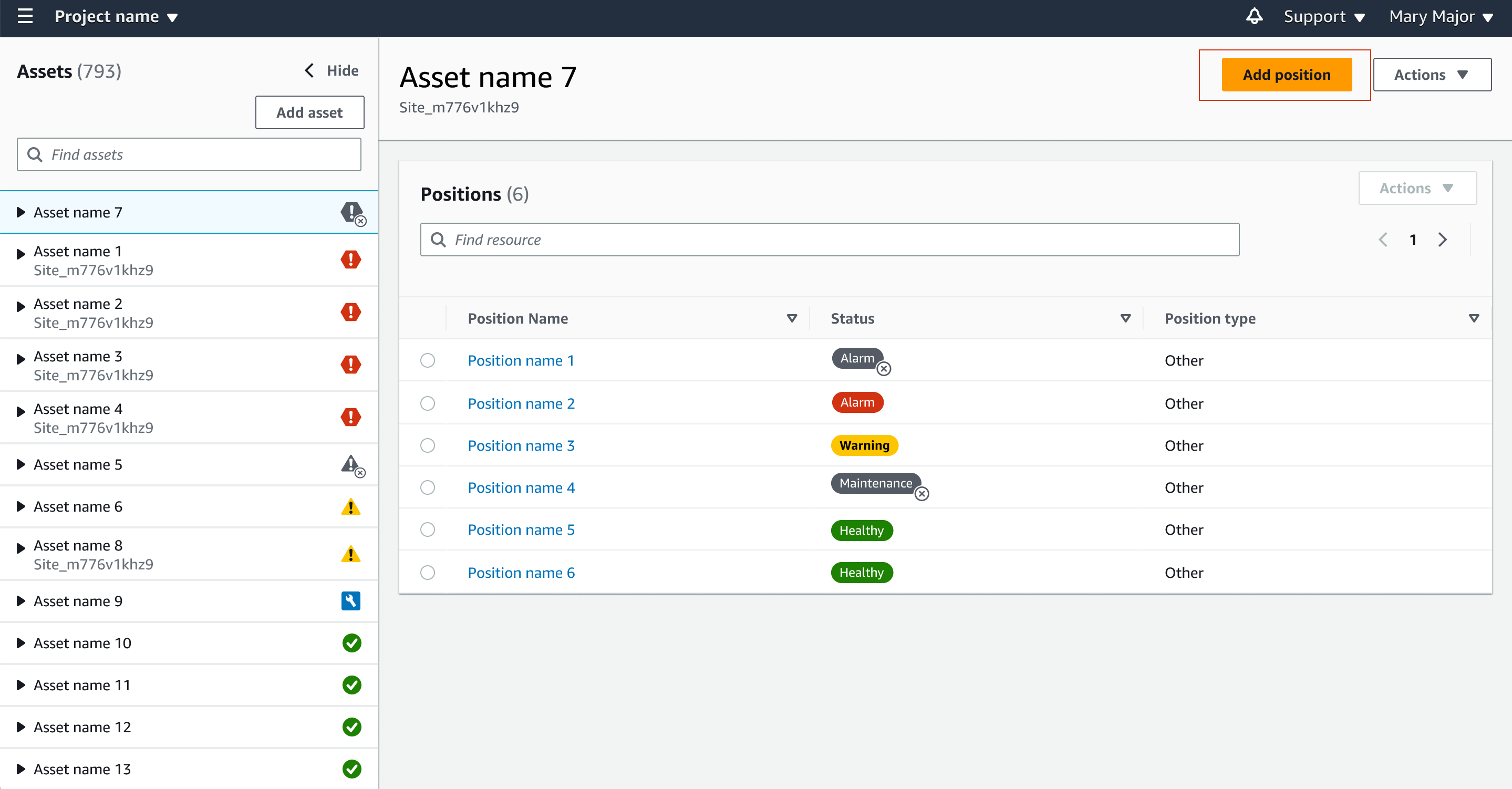Click the maintenance wrench icon on Asset name 9
Image resolution: width=1512 pixels, height=789 pixels.
coord(350,600)
